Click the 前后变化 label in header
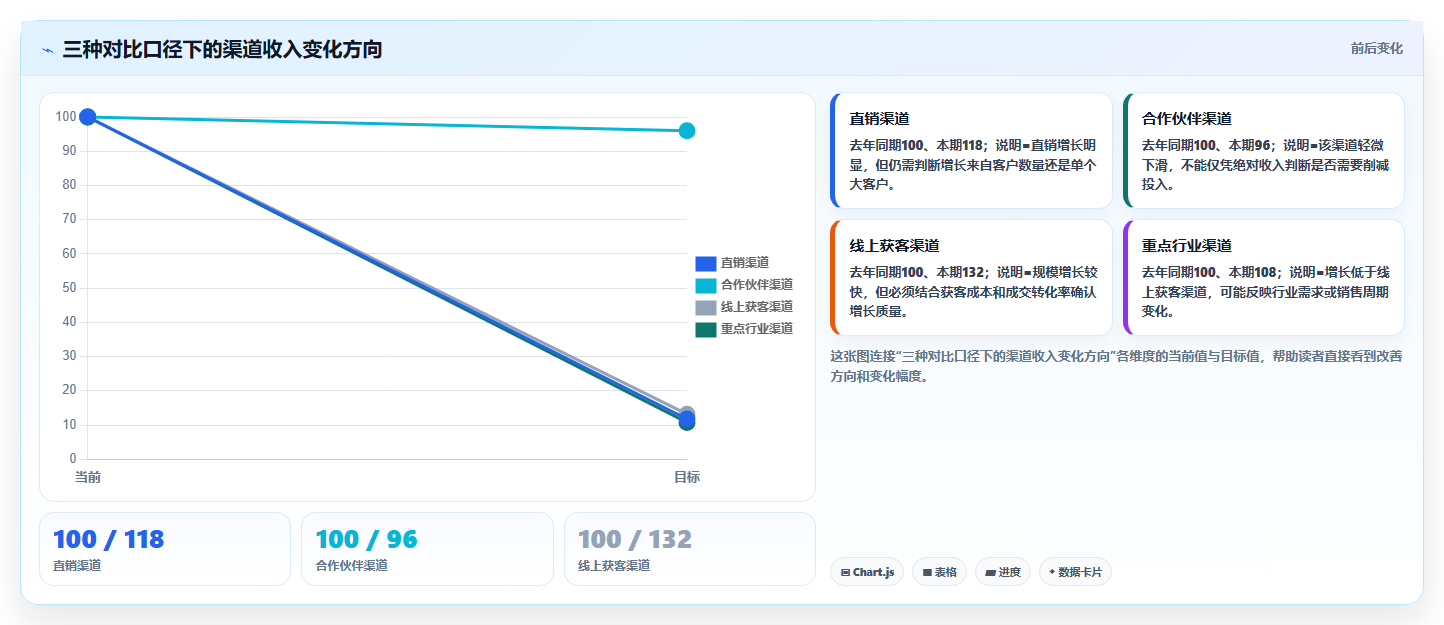 [x=1376, y=48]
